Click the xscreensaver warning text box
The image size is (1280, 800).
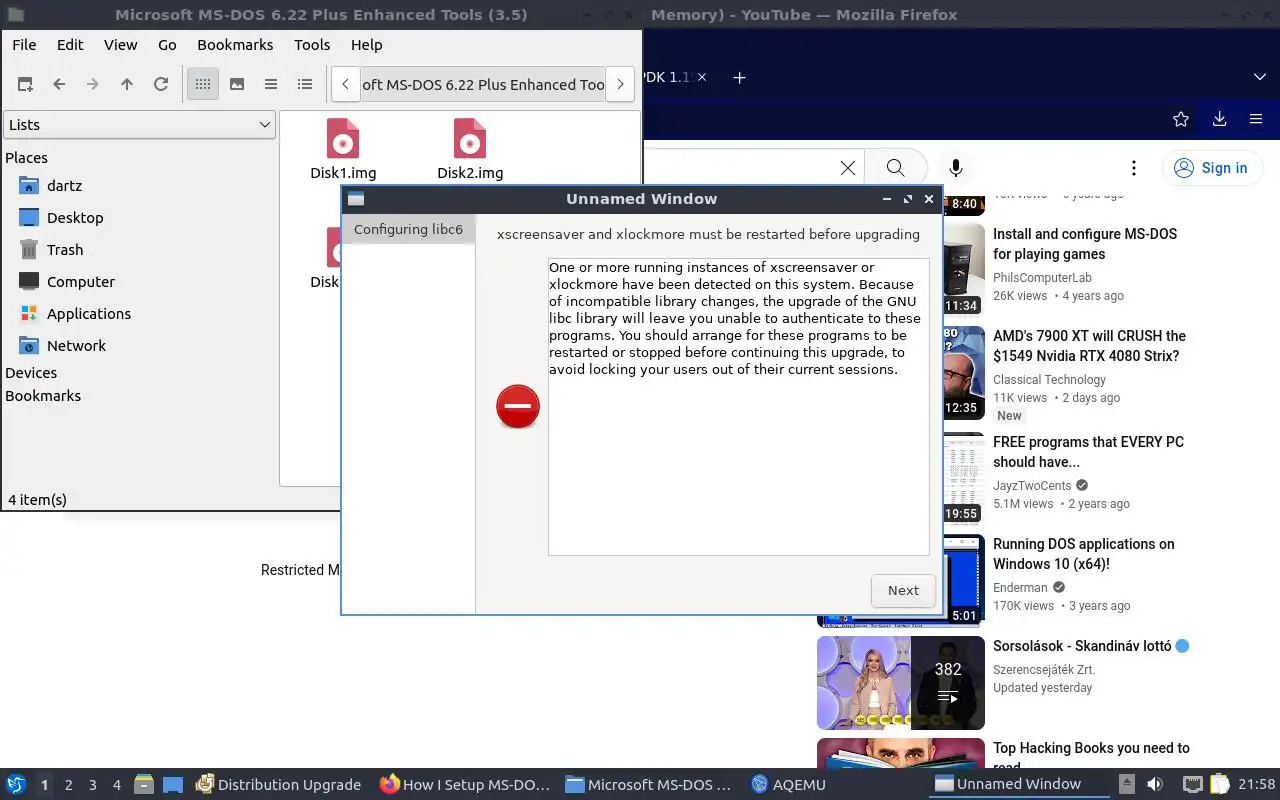738,407
